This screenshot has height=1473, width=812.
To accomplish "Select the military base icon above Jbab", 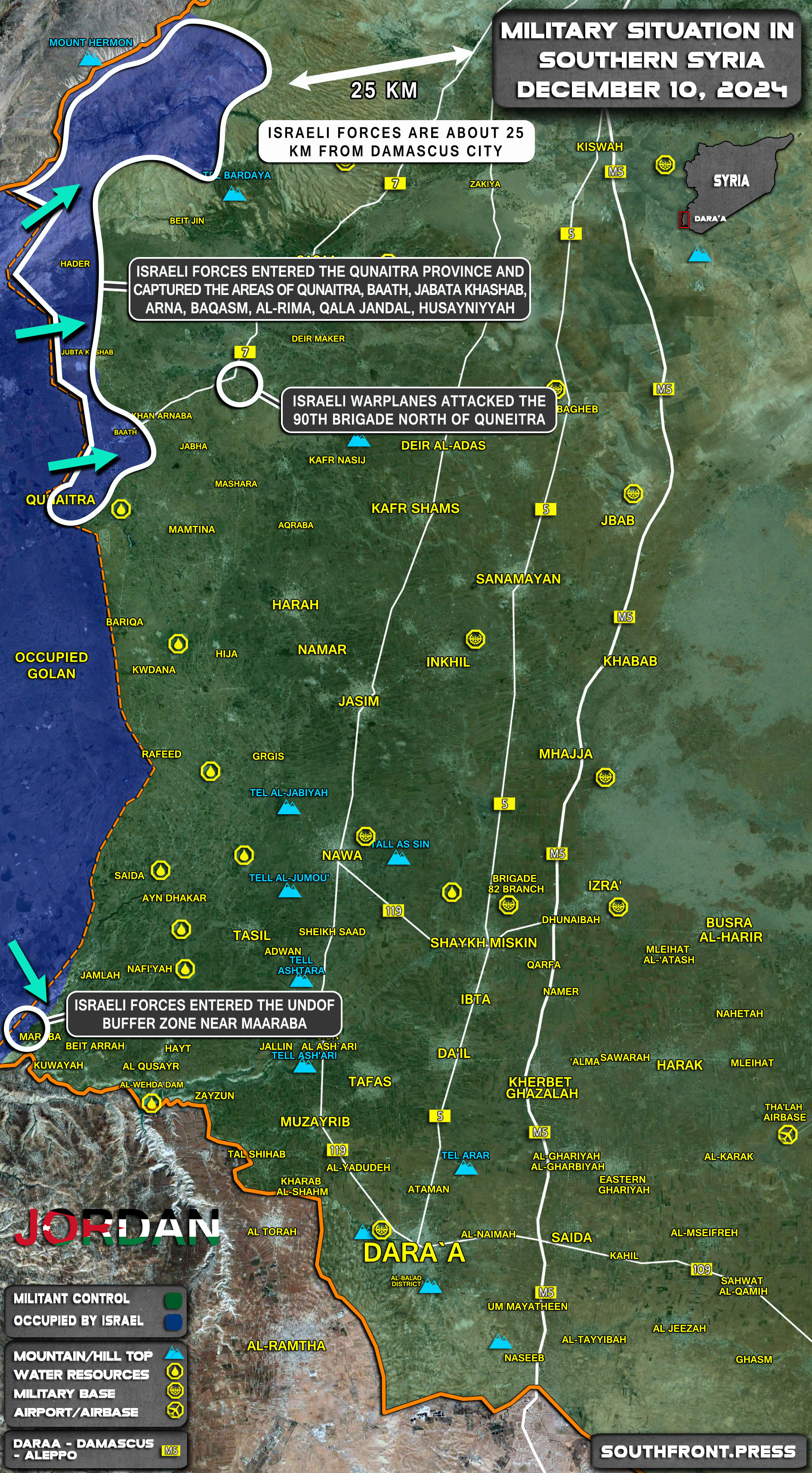I will (633, 493).
